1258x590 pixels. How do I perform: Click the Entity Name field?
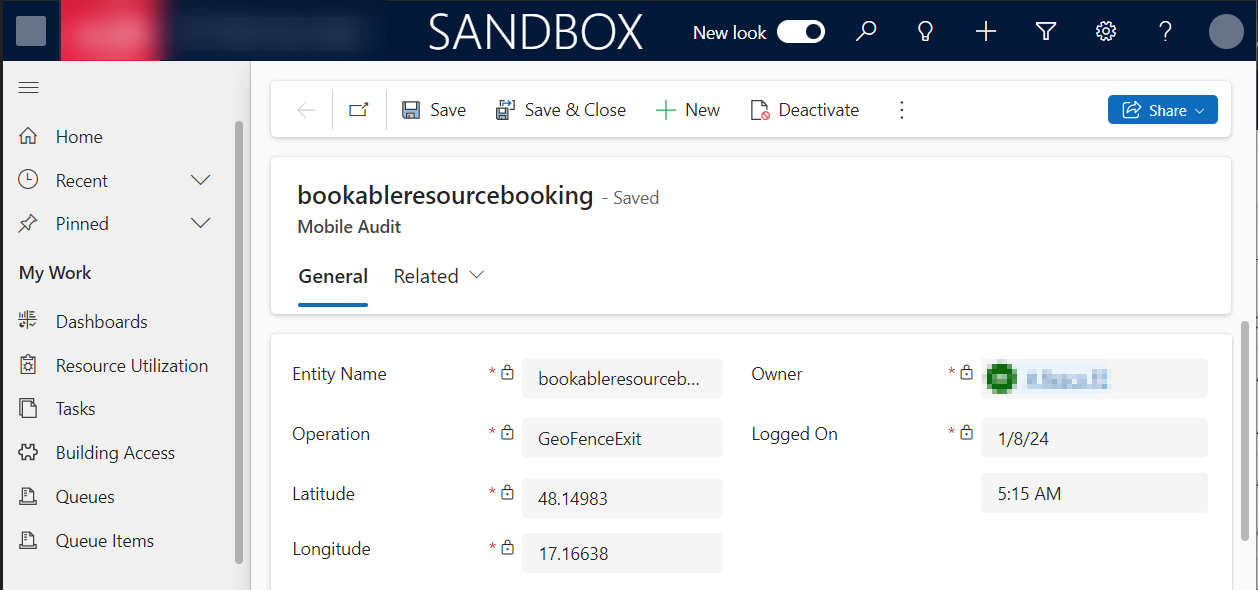pyautogui.click(x=622, y=378)
